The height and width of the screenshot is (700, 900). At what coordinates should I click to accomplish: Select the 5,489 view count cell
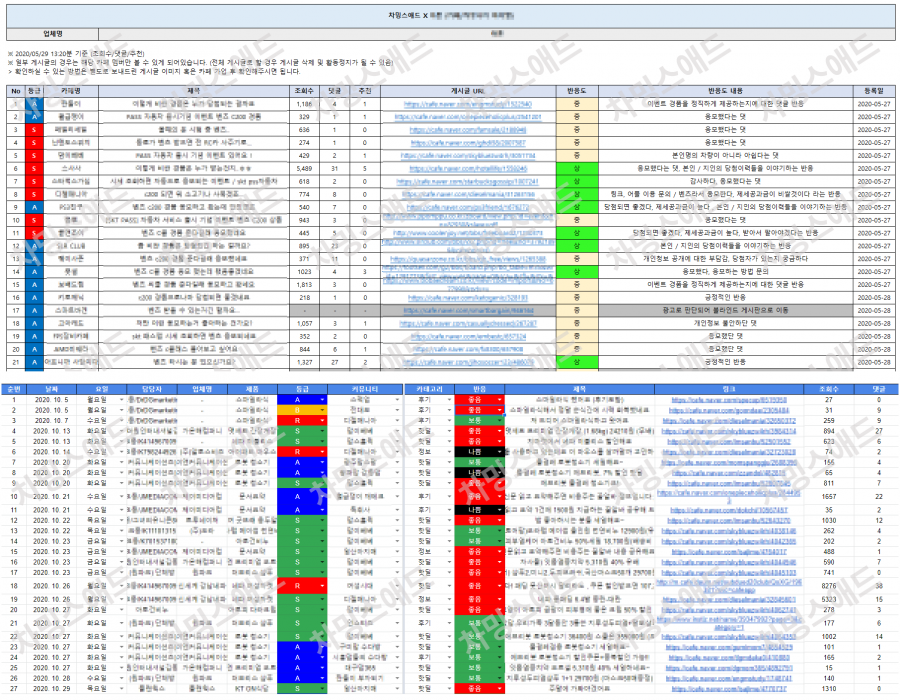pyautogui.click(x=304, y=169)
